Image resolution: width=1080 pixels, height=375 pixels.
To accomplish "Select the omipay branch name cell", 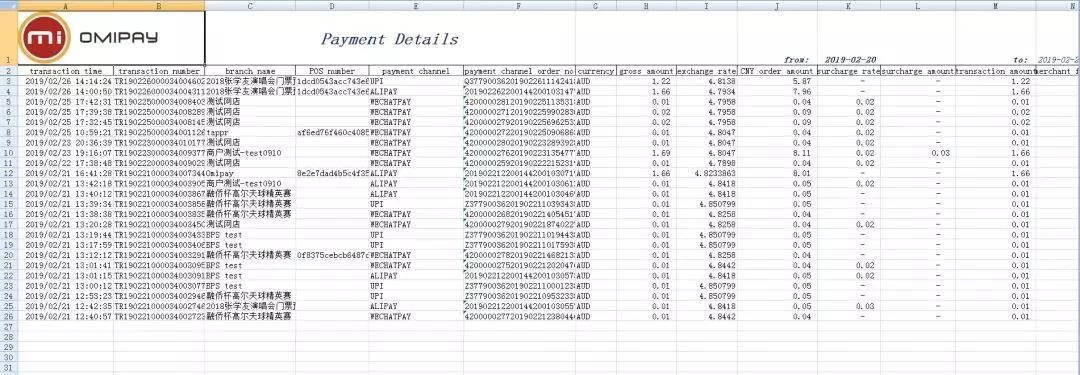I will [250, 174].
